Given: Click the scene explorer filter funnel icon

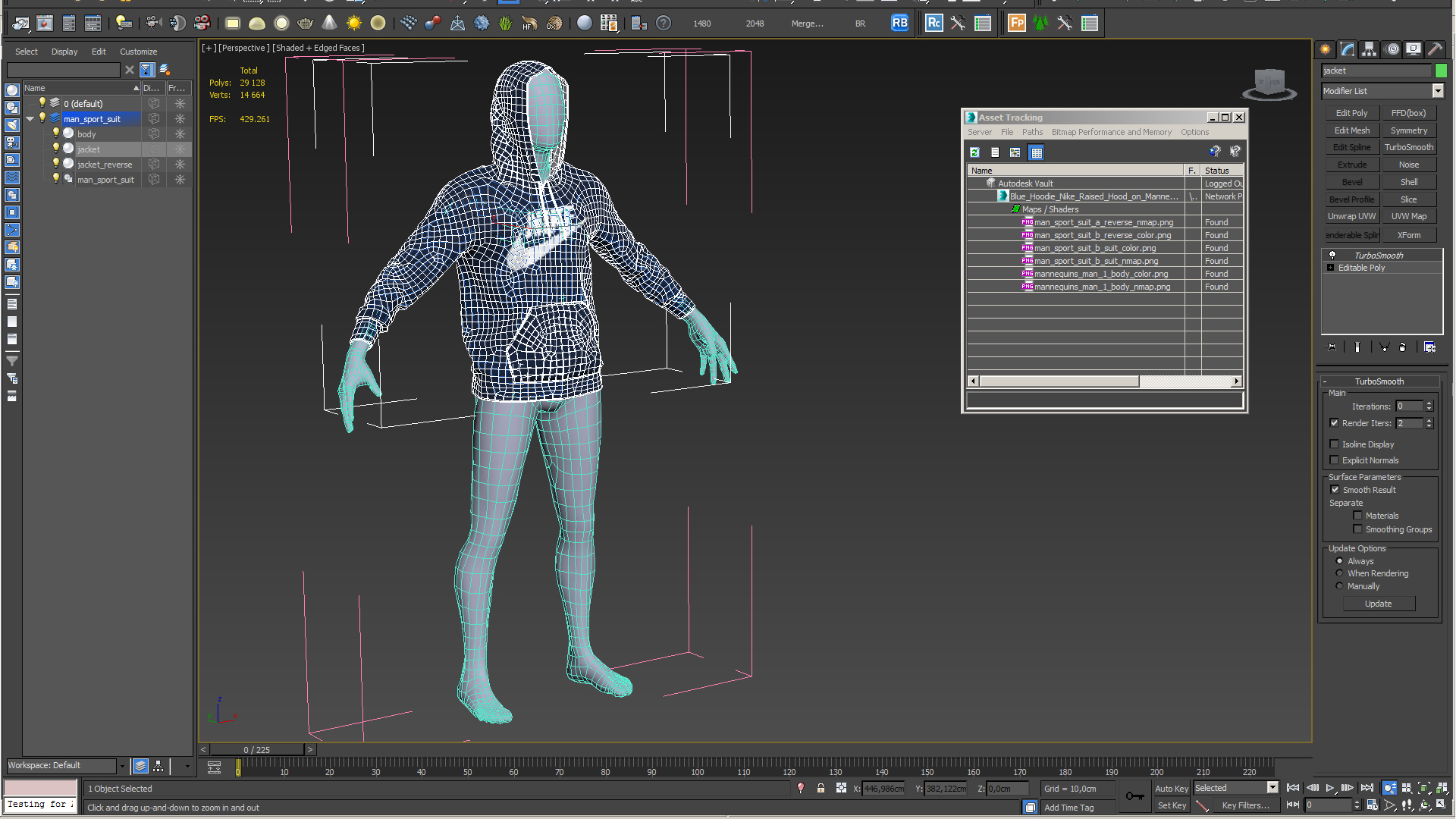Looking at the screenshot, I should 12,361.
